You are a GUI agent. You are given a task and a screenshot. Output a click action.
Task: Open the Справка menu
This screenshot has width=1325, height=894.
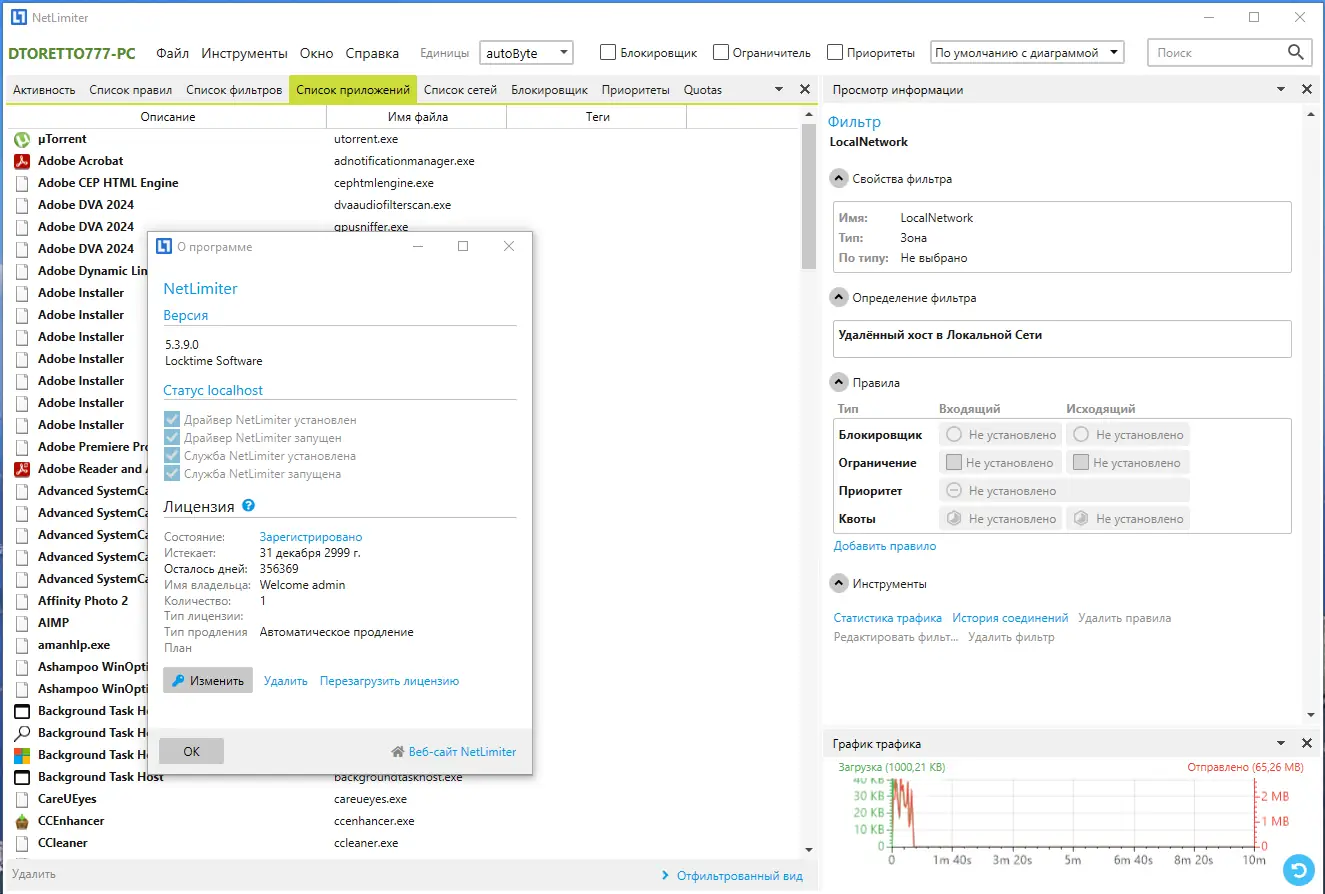pos(372,53)
